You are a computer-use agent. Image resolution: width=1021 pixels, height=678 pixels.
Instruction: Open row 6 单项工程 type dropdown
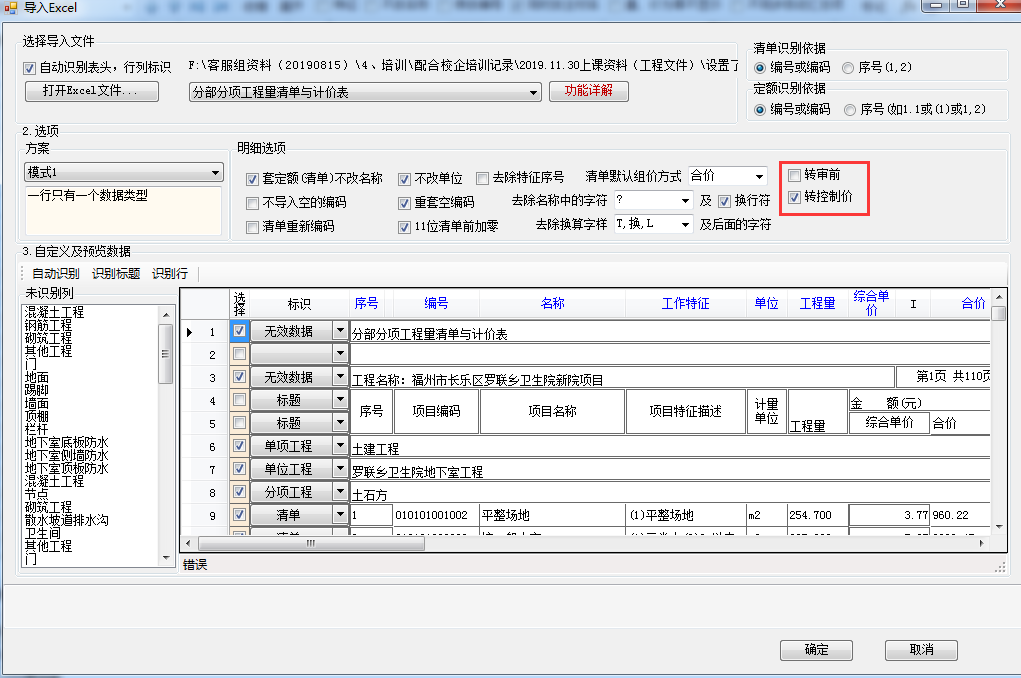340,446
